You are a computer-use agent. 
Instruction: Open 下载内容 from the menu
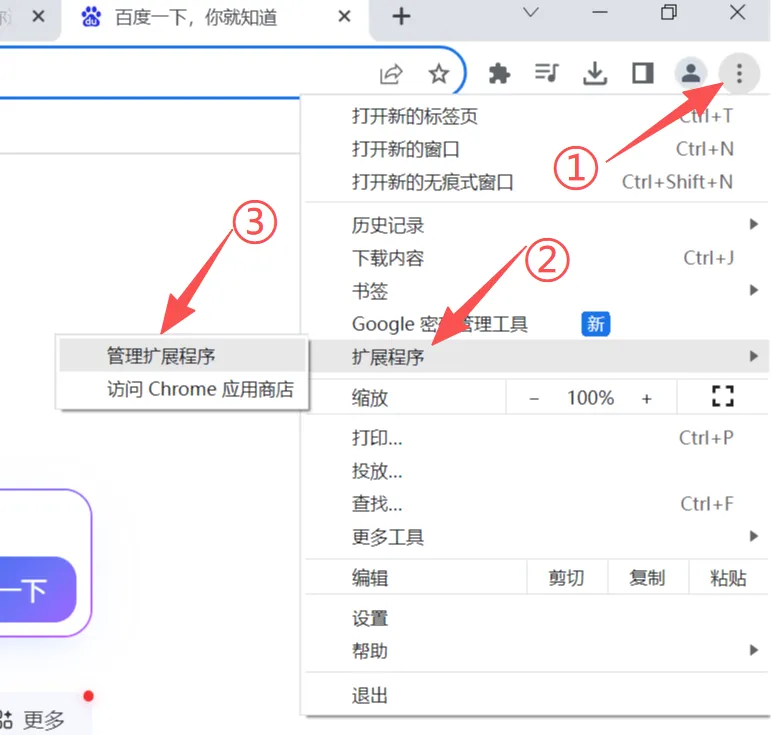537,258
